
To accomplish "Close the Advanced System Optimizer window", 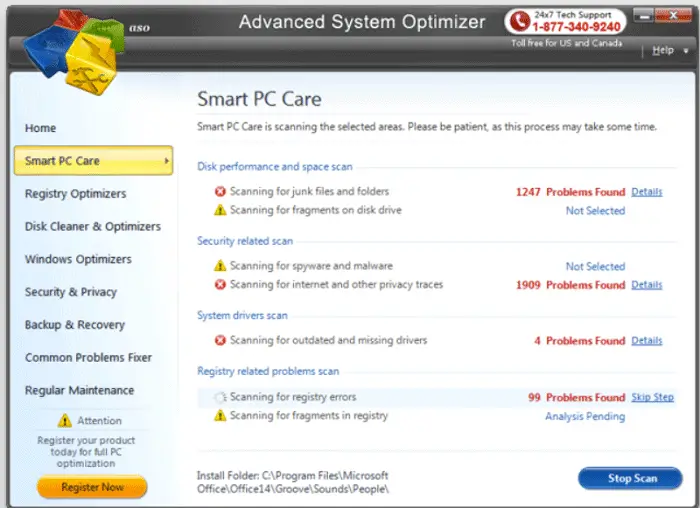I will pos(673,16).
